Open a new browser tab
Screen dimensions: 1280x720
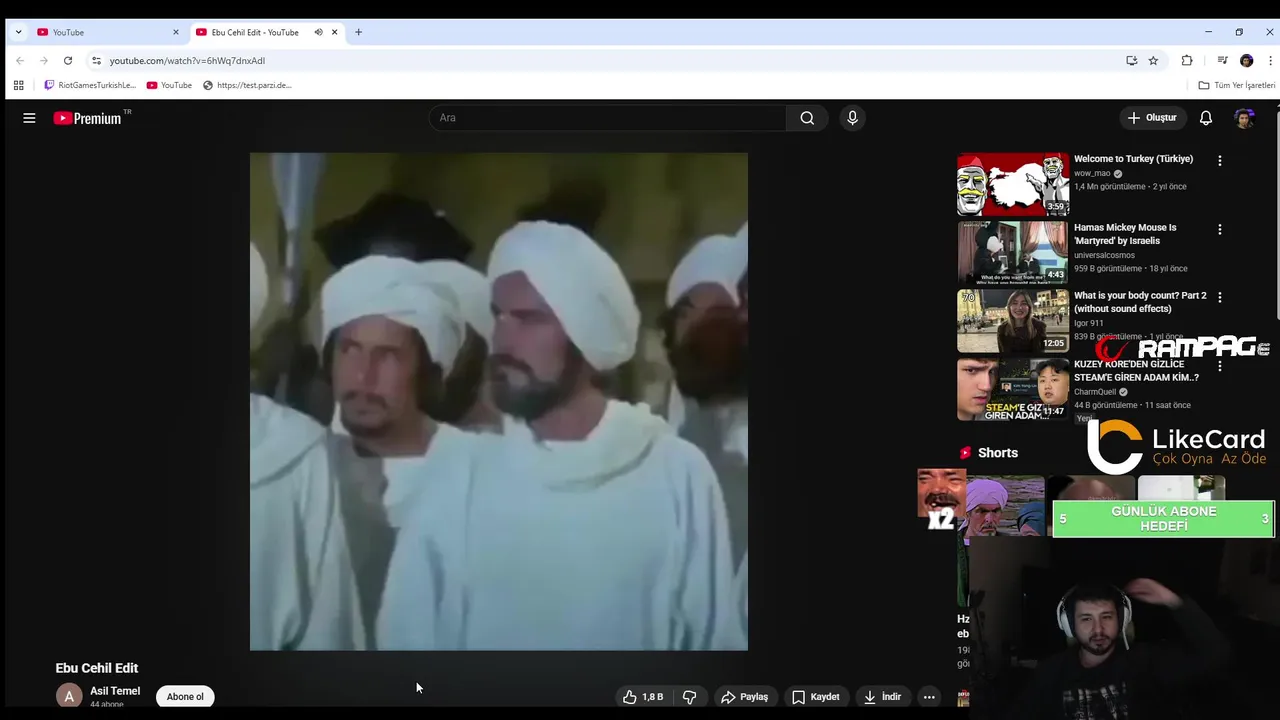[358, 32]
